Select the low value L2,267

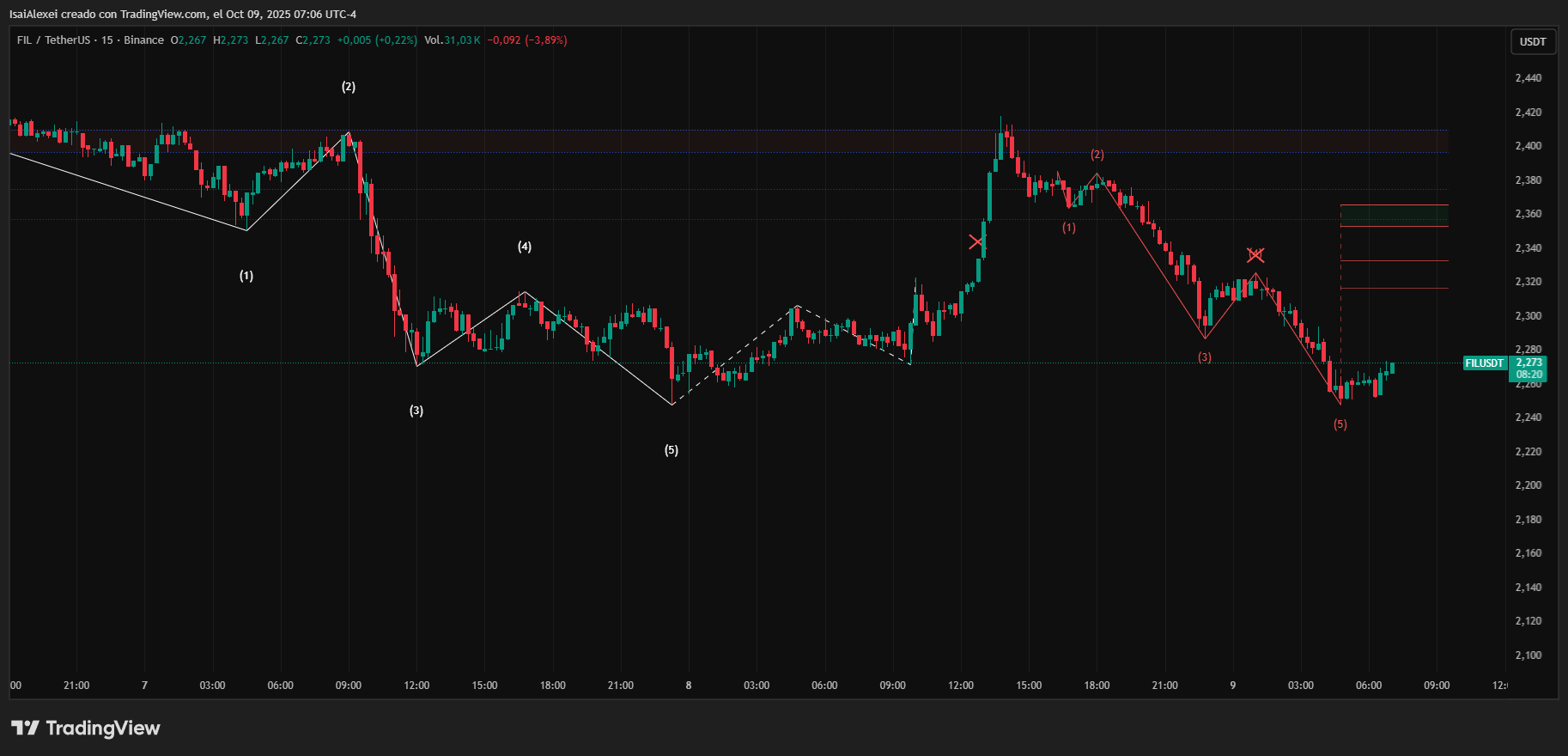[272, 40]
